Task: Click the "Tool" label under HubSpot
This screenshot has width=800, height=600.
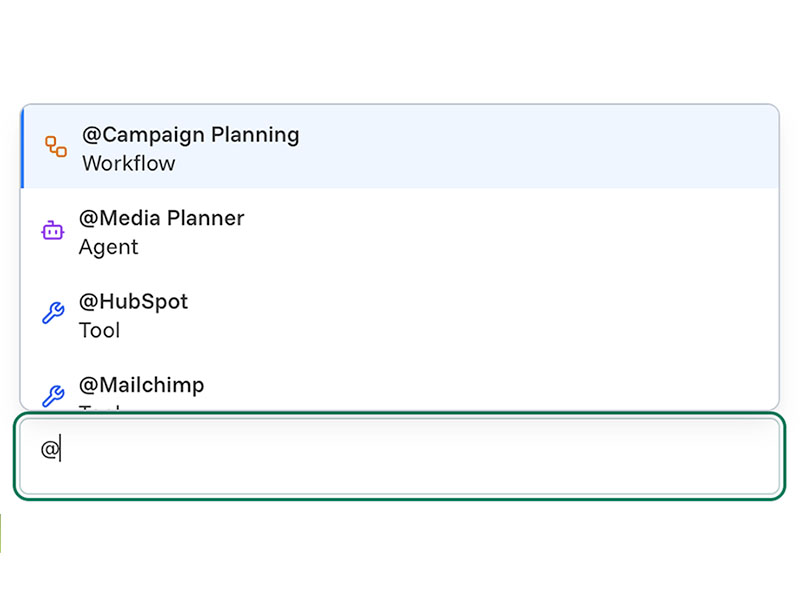Action: 99,330
